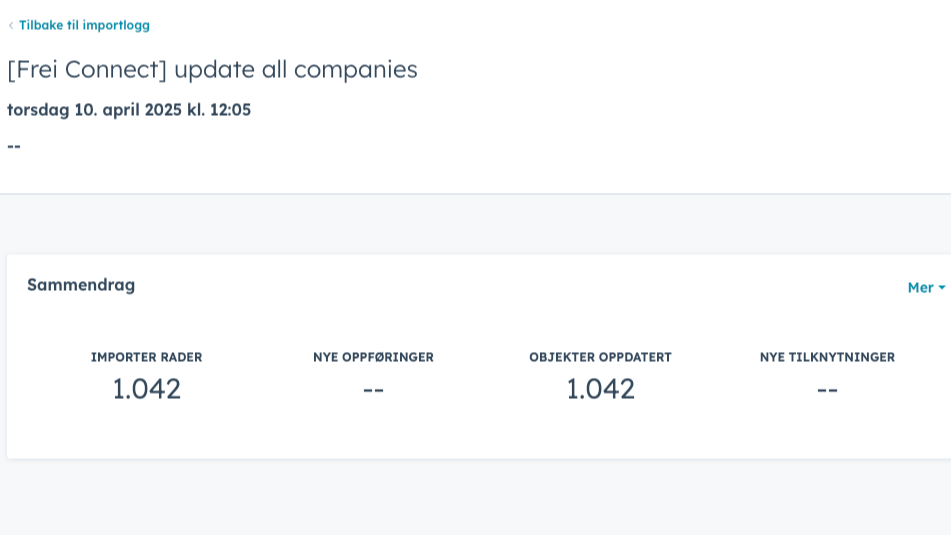Click the '--' placeholder under the date
This screenshot has width=951, height=535.
14,146
